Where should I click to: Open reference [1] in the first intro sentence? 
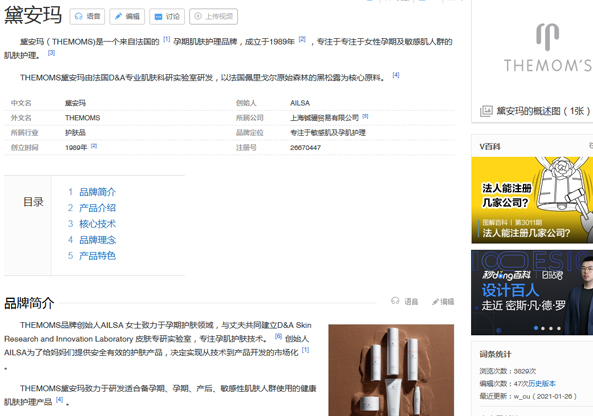166,39
